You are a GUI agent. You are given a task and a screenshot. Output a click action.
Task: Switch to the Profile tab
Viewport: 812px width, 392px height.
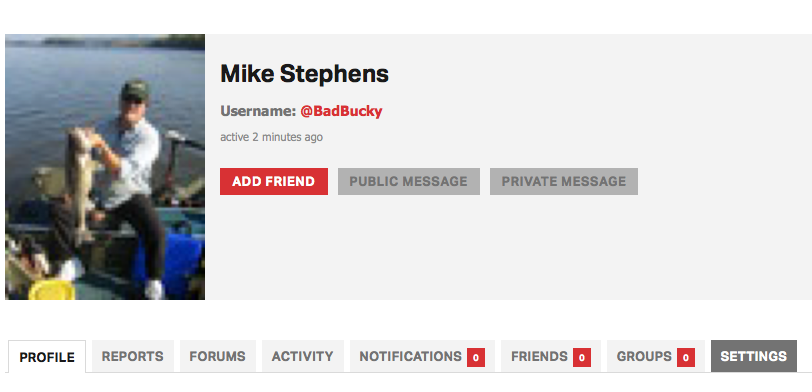47,357
